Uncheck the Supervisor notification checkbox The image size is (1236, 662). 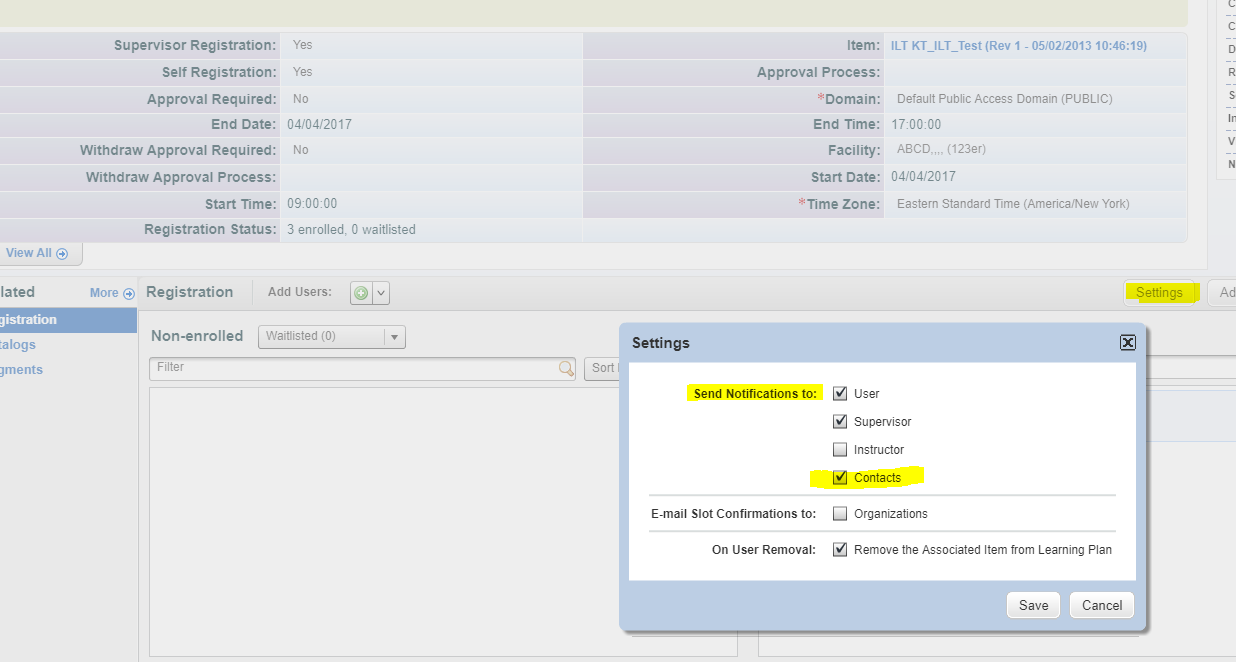(x=840, y=421)
